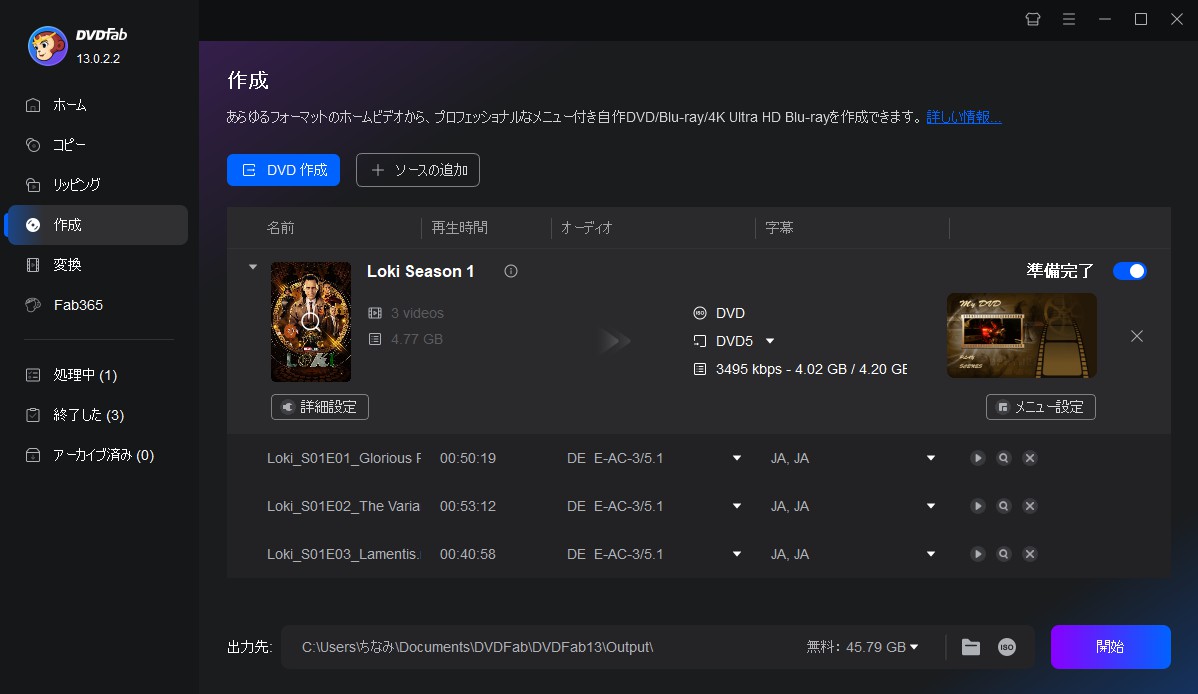Open audio dropdown for Loki_S01E02

pyautogui.click(x=737, y=506)
